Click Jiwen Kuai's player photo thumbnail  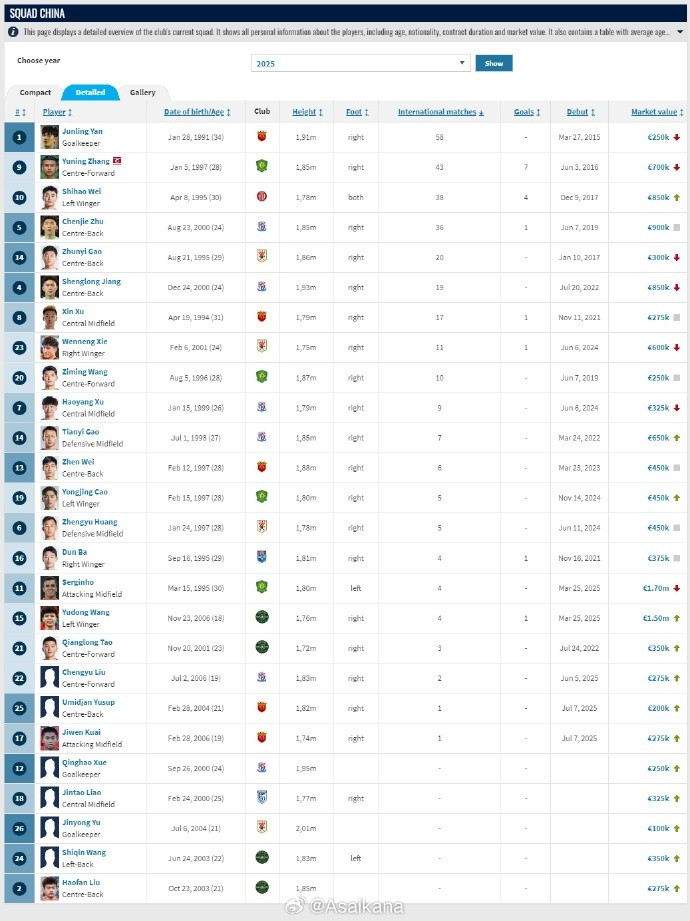click(49, 738)
